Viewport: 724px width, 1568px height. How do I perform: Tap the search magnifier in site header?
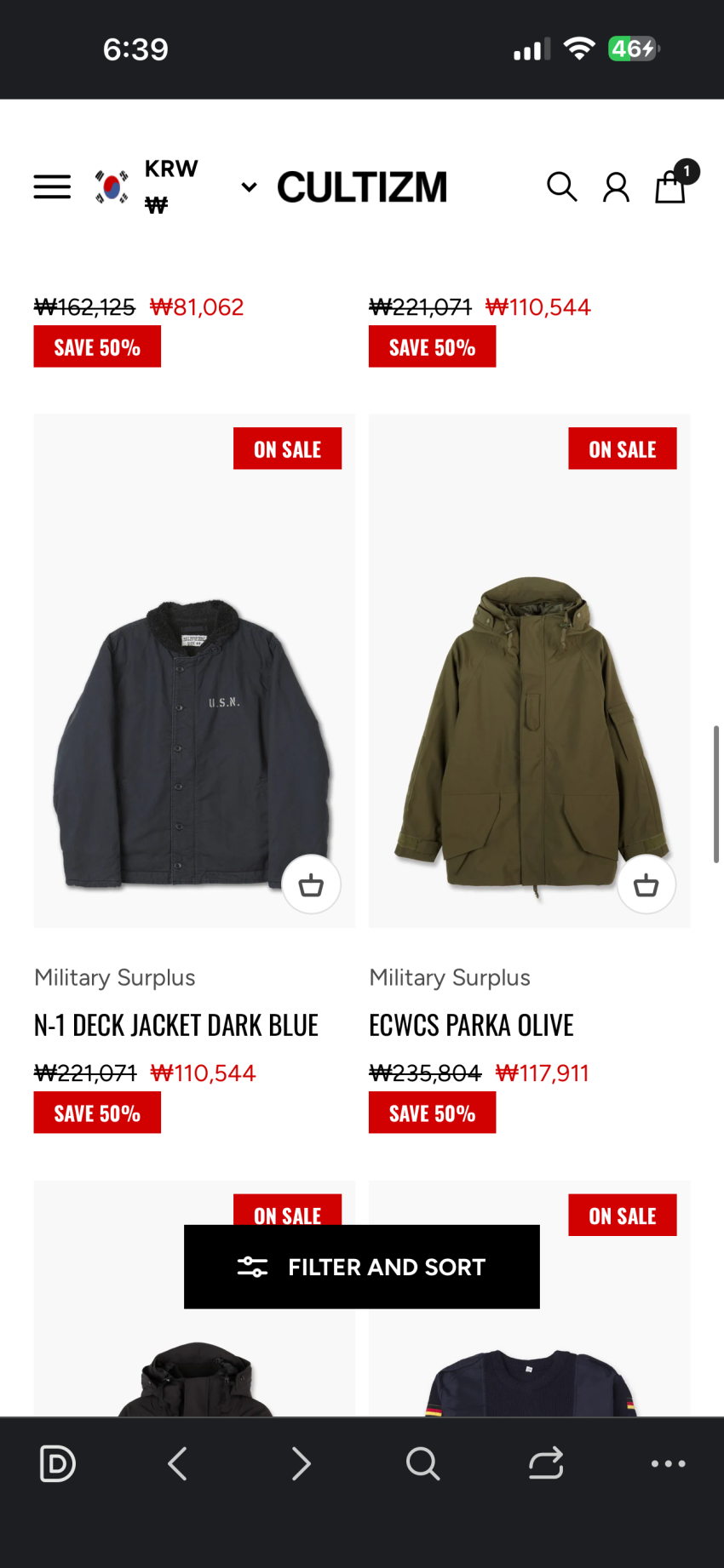pyautogui.click(x=561, y=186)
